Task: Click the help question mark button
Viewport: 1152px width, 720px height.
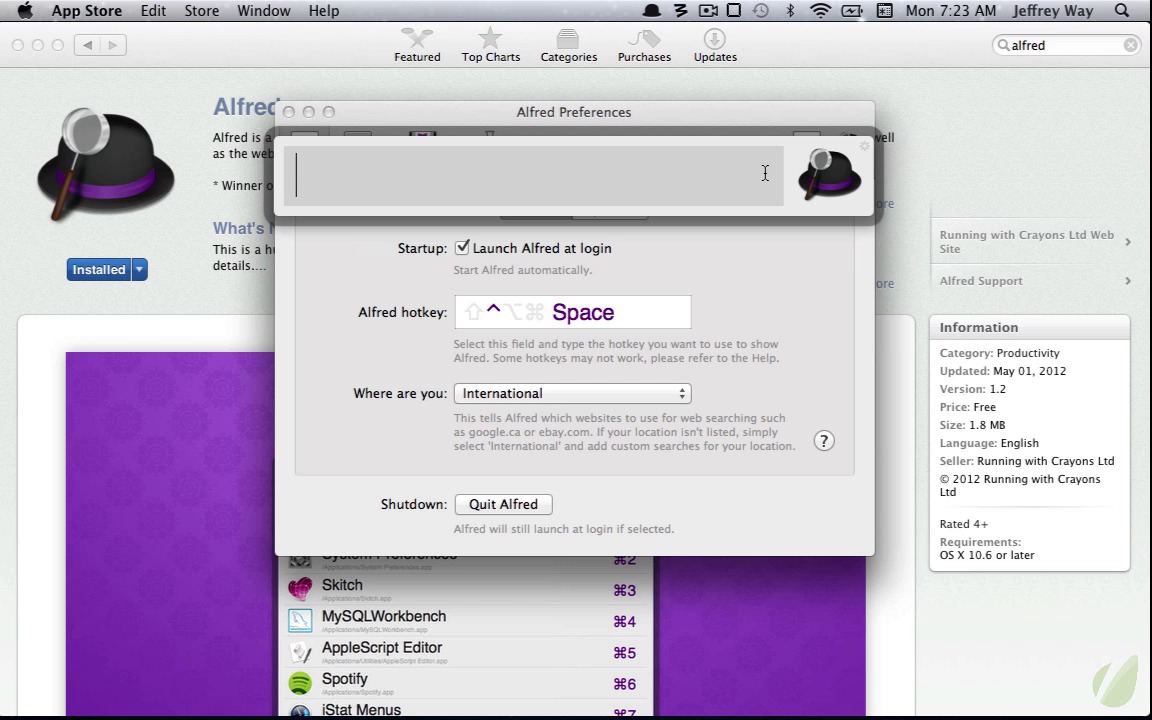Action: [x=824, y=441]
